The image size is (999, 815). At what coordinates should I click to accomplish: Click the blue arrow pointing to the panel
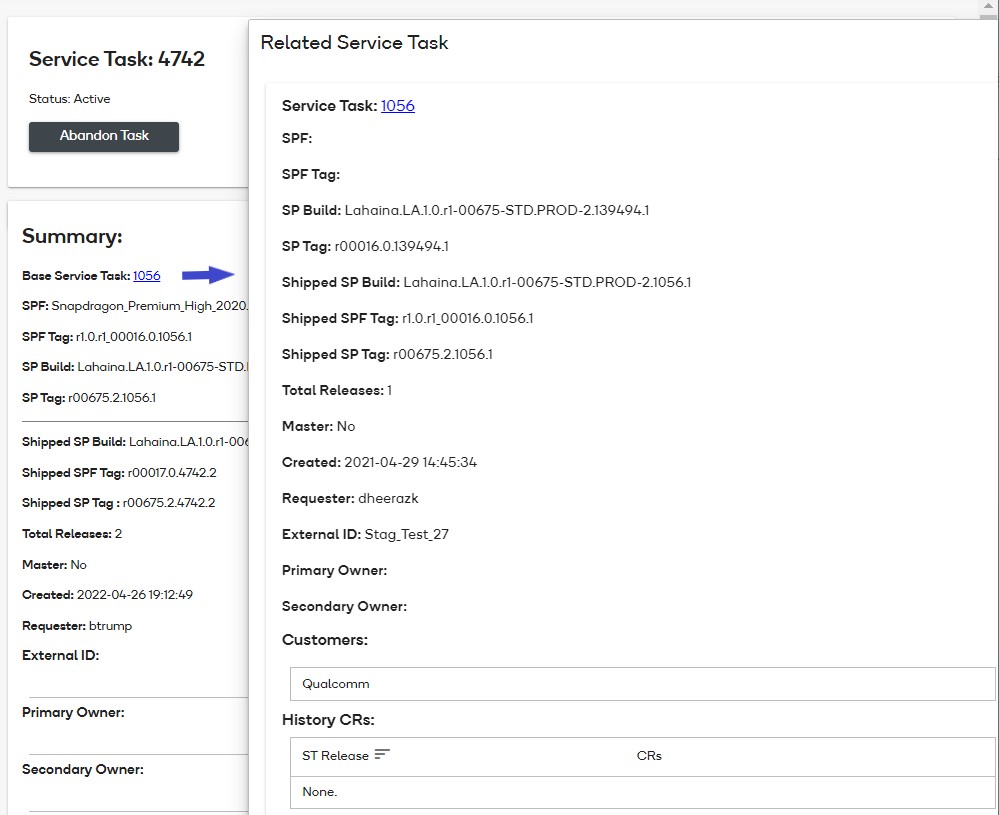pos(208,275)
